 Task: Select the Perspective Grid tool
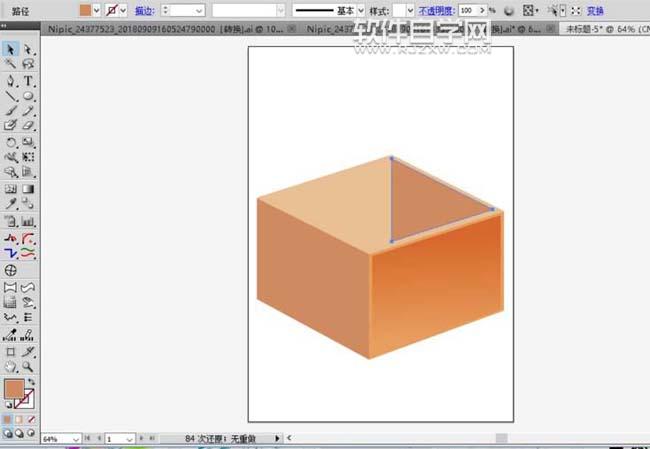pos(28,172)
